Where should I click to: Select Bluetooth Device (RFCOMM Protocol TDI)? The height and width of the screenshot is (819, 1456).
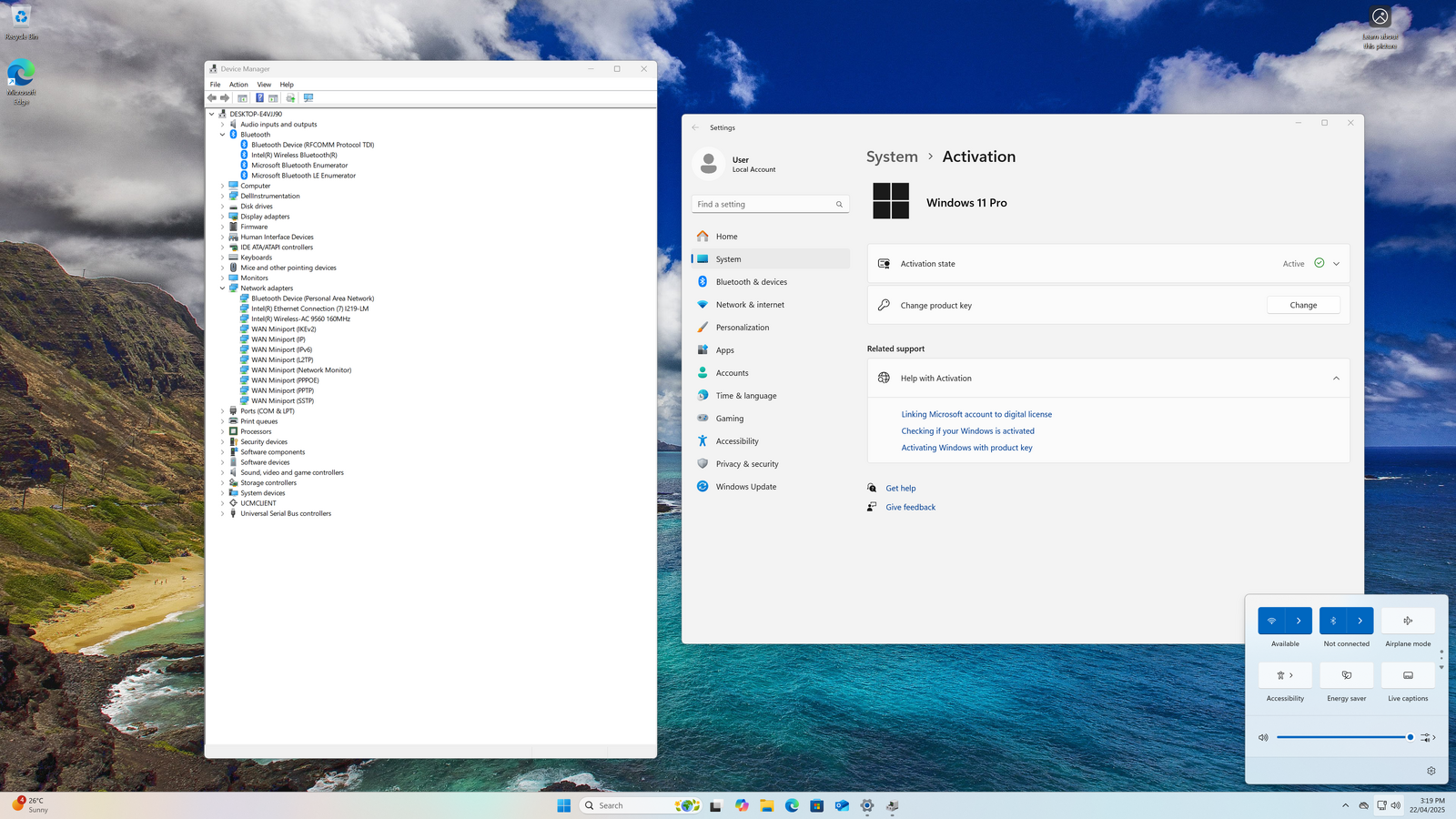312,145
